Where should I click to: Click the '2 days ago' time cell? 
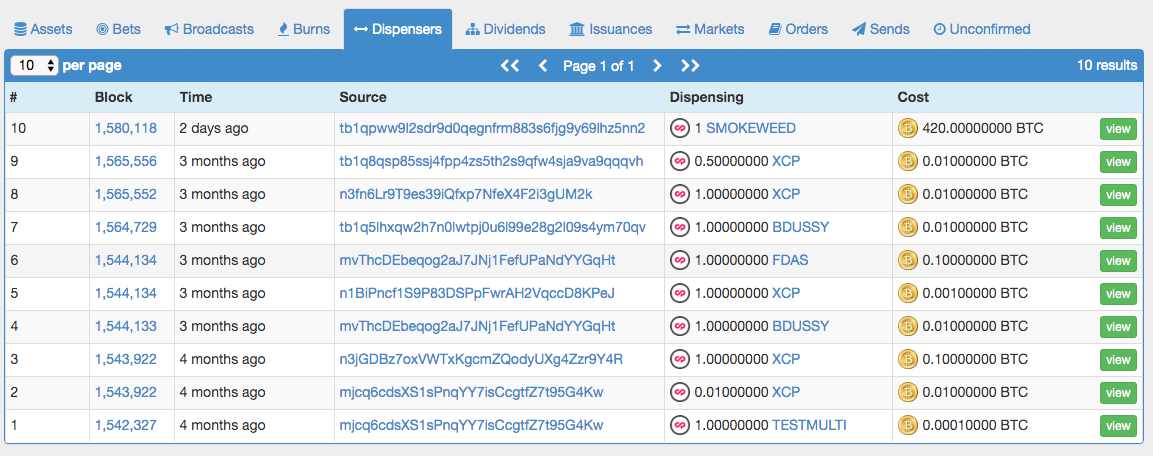pyautogui.click(x=214, y=128)
